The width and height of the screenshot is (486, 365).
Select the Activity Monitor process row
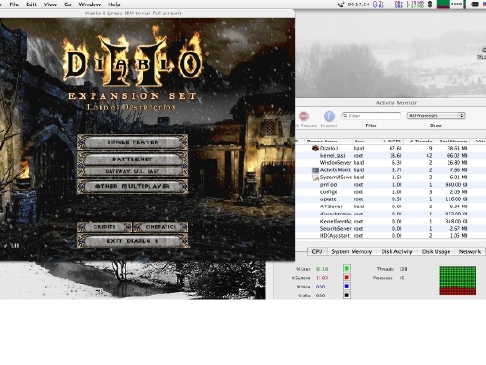(391, 170)
